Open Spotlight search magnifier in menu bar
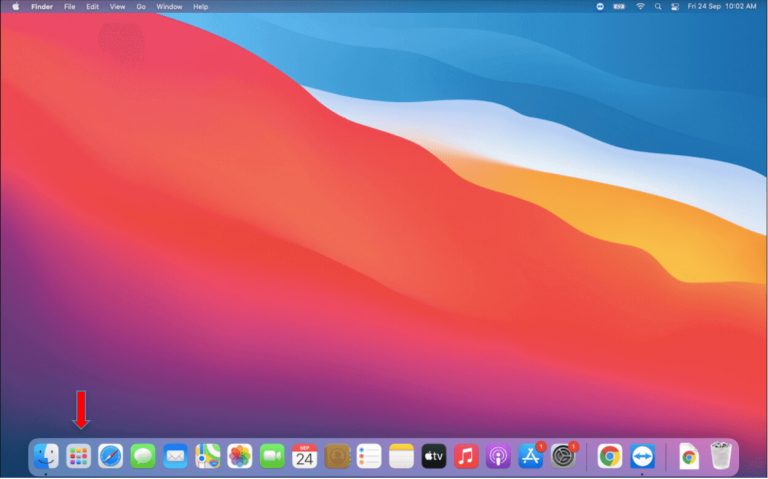The image size is (768, 479). coord(658,6)
